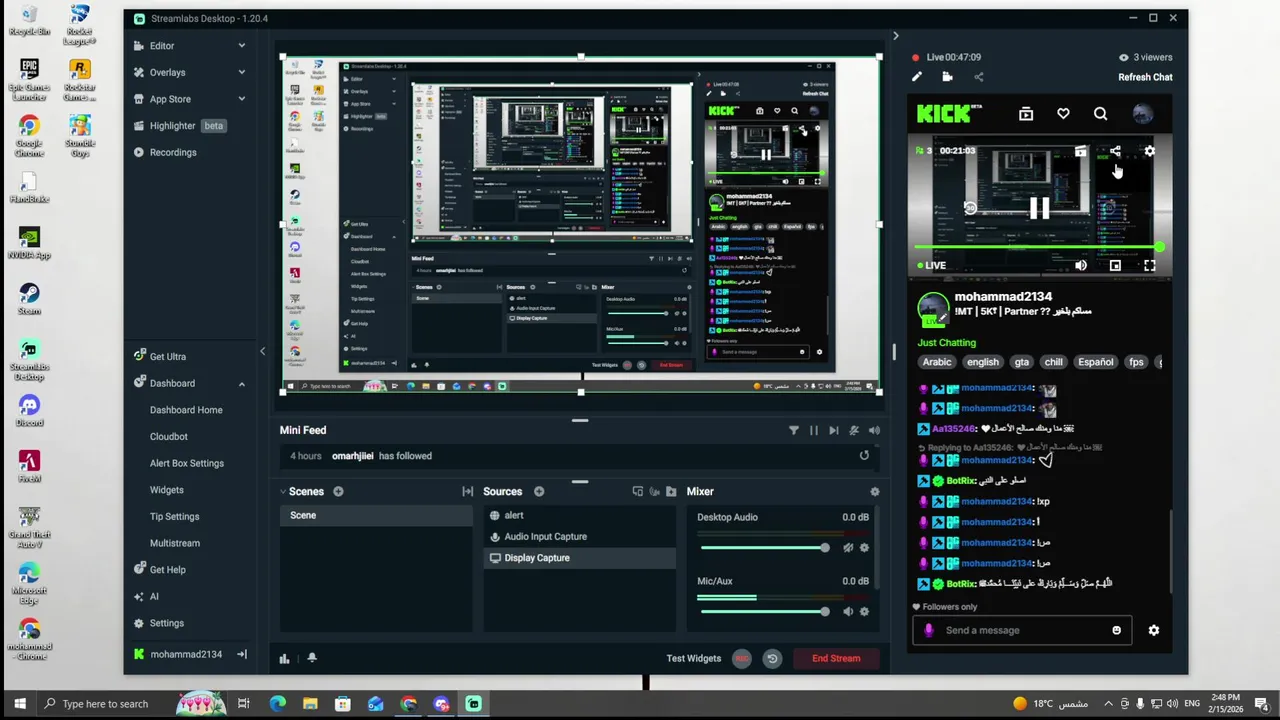Unmute the Desktop Audio source
Image resolution: width=1280 pixels, height=720 pixels.
pyautogui.click(x=848, y=547)
